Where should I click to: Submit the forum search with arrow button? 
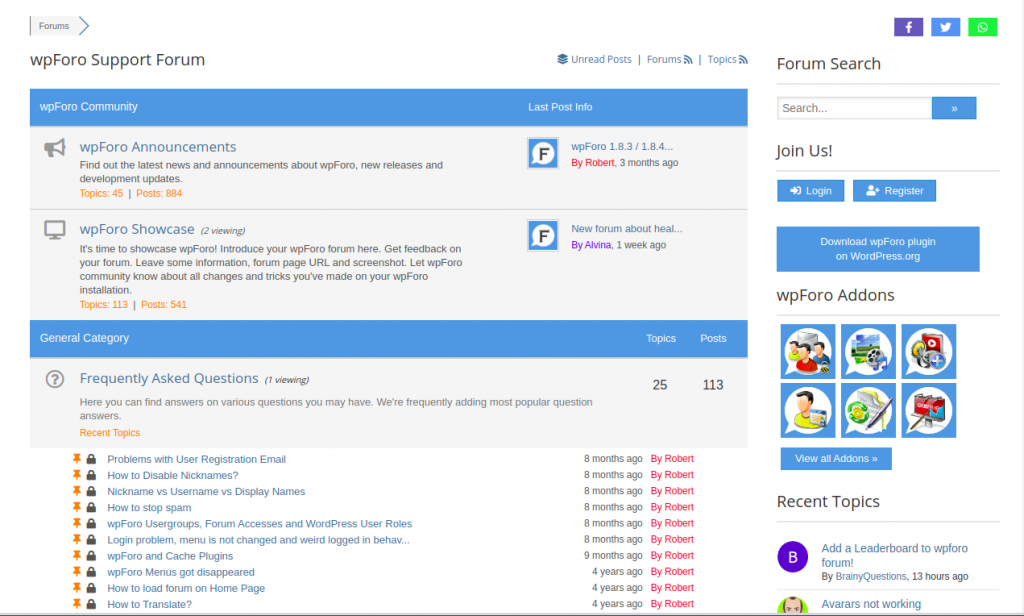[x=954, y=108]
